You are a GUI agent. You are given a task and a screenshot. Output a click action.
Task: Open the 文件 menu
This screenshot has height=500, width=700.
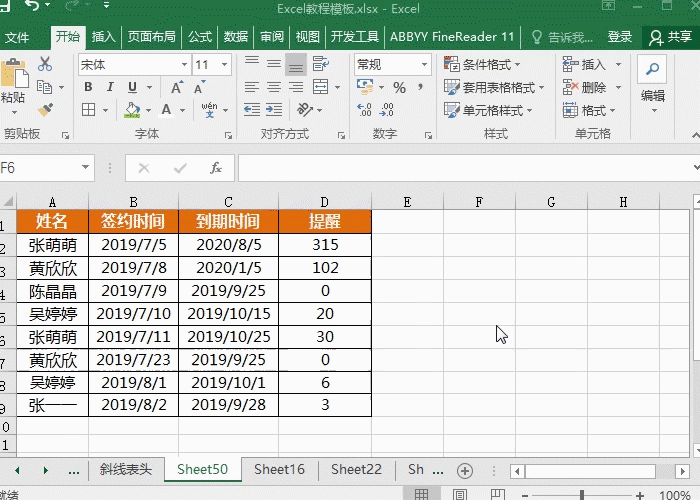(x=17, y=37)
